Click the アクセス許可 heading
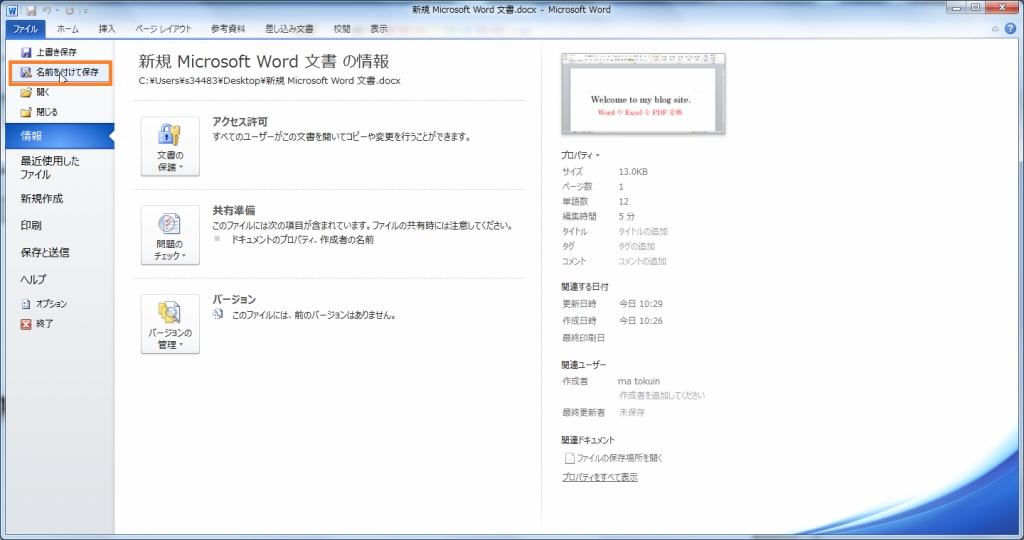Viewport: 1024px width, 540px height. tap(240, 122)
